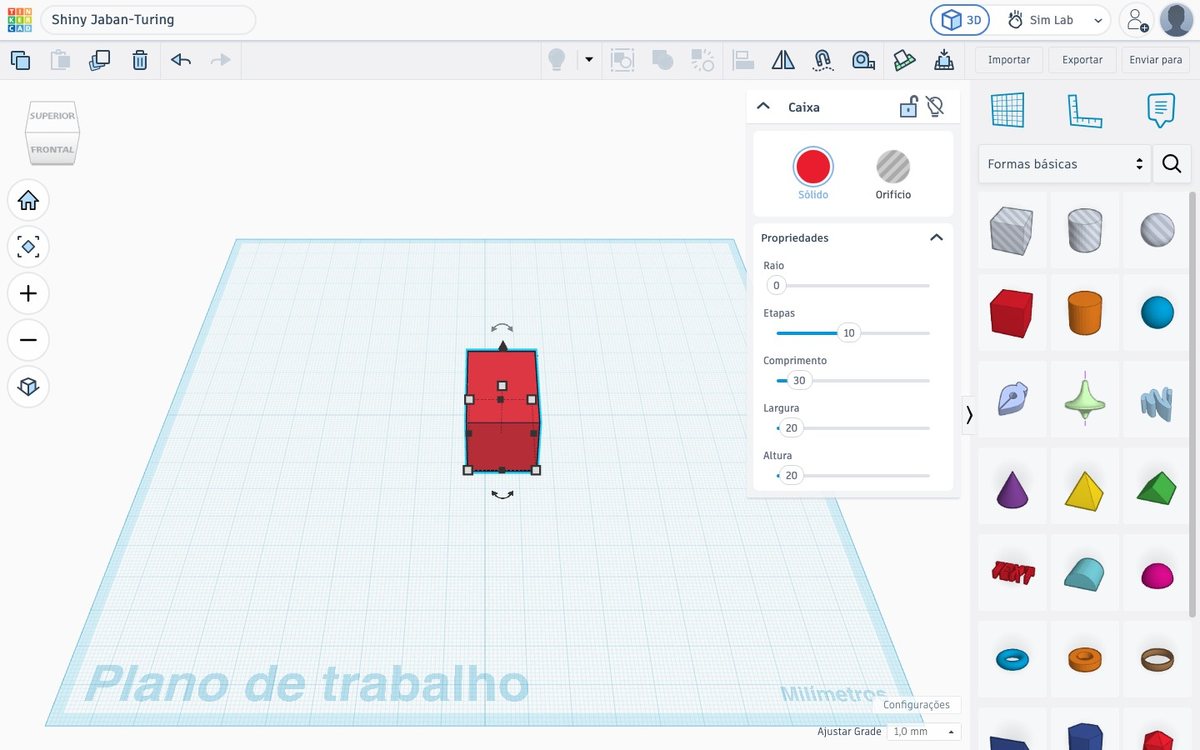Viewport: 1200px width, 750px height.
Task: Select the Ruler tool icon
Action: (x=1084, y=110)
